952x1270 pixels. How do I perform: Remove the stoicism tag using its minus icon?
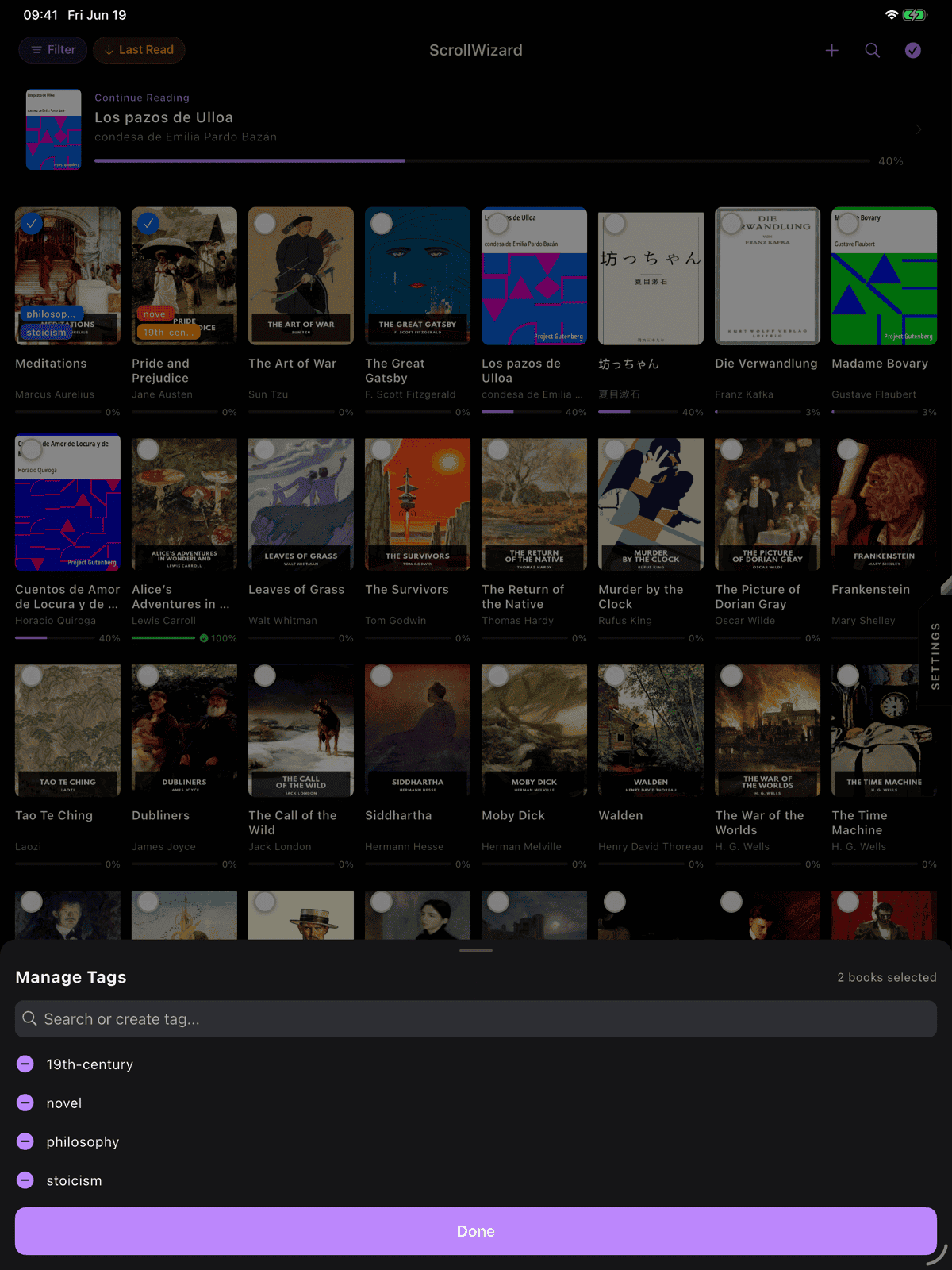click(25, 1180)
